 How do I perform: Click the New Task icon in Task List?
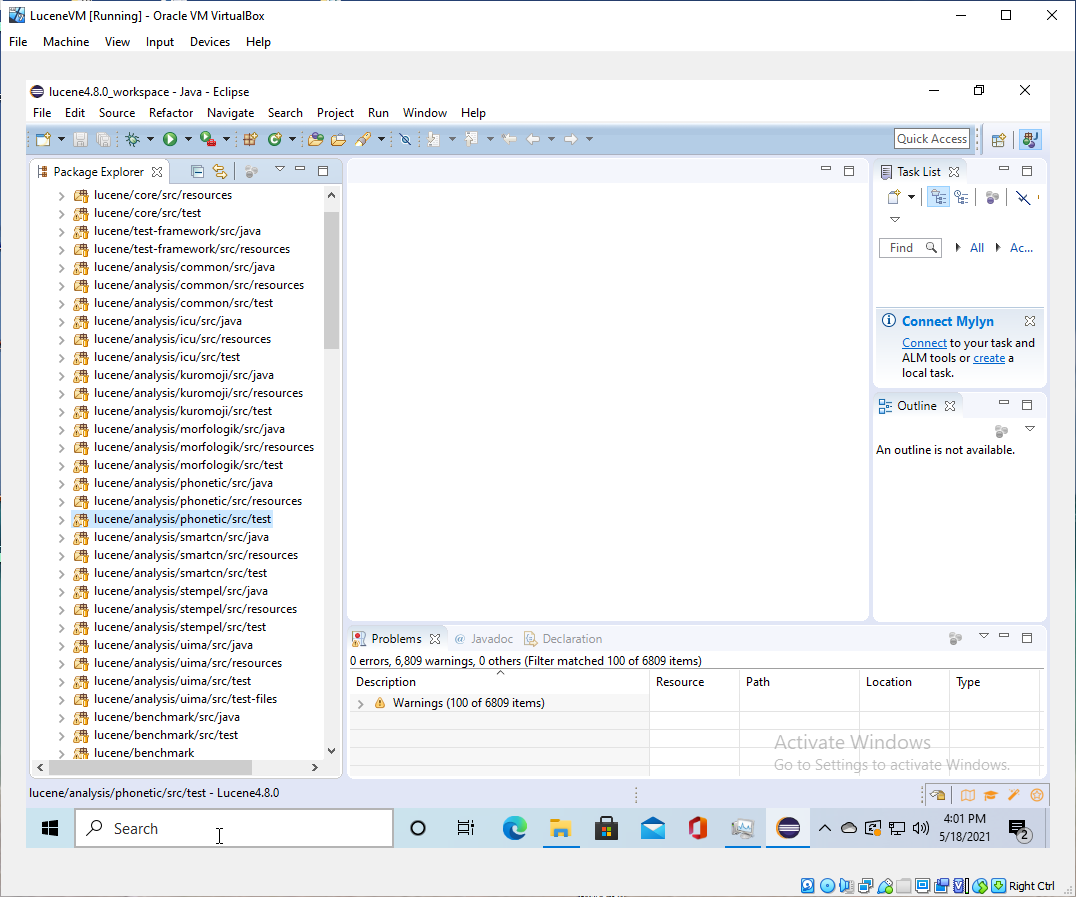894,197
